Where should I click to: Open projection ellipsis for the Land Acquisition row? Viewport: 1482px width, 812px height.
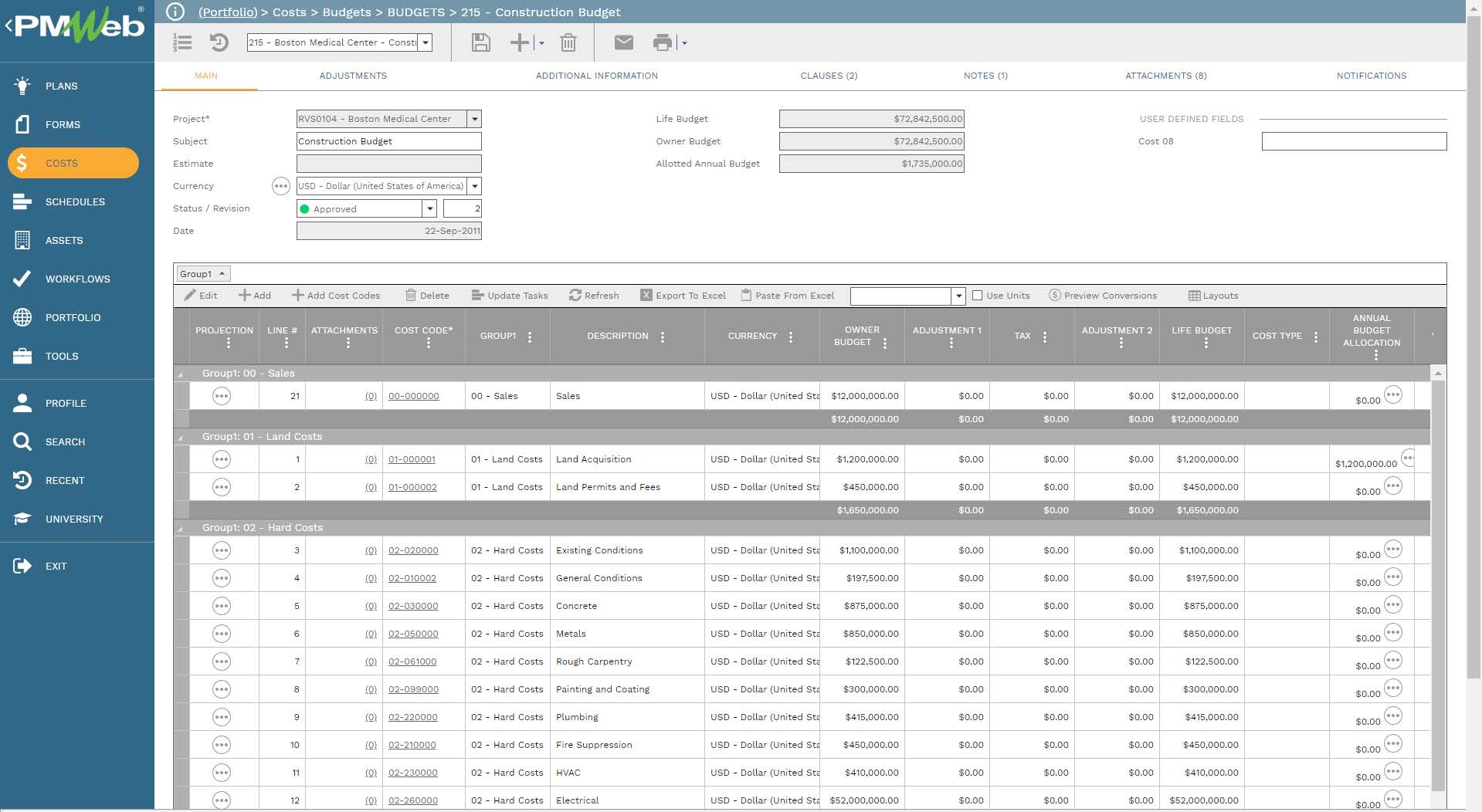click(222, 459)
